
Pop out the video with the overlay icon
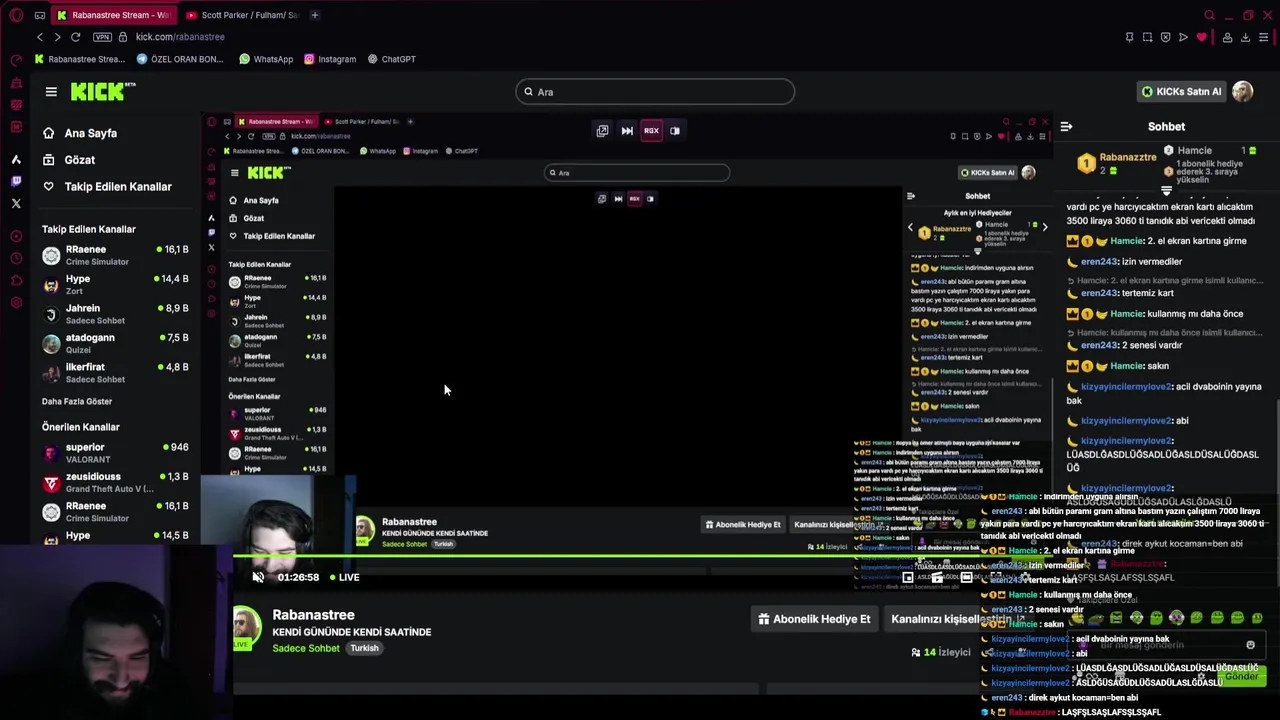pyautogui.click(x=602, y=131)
